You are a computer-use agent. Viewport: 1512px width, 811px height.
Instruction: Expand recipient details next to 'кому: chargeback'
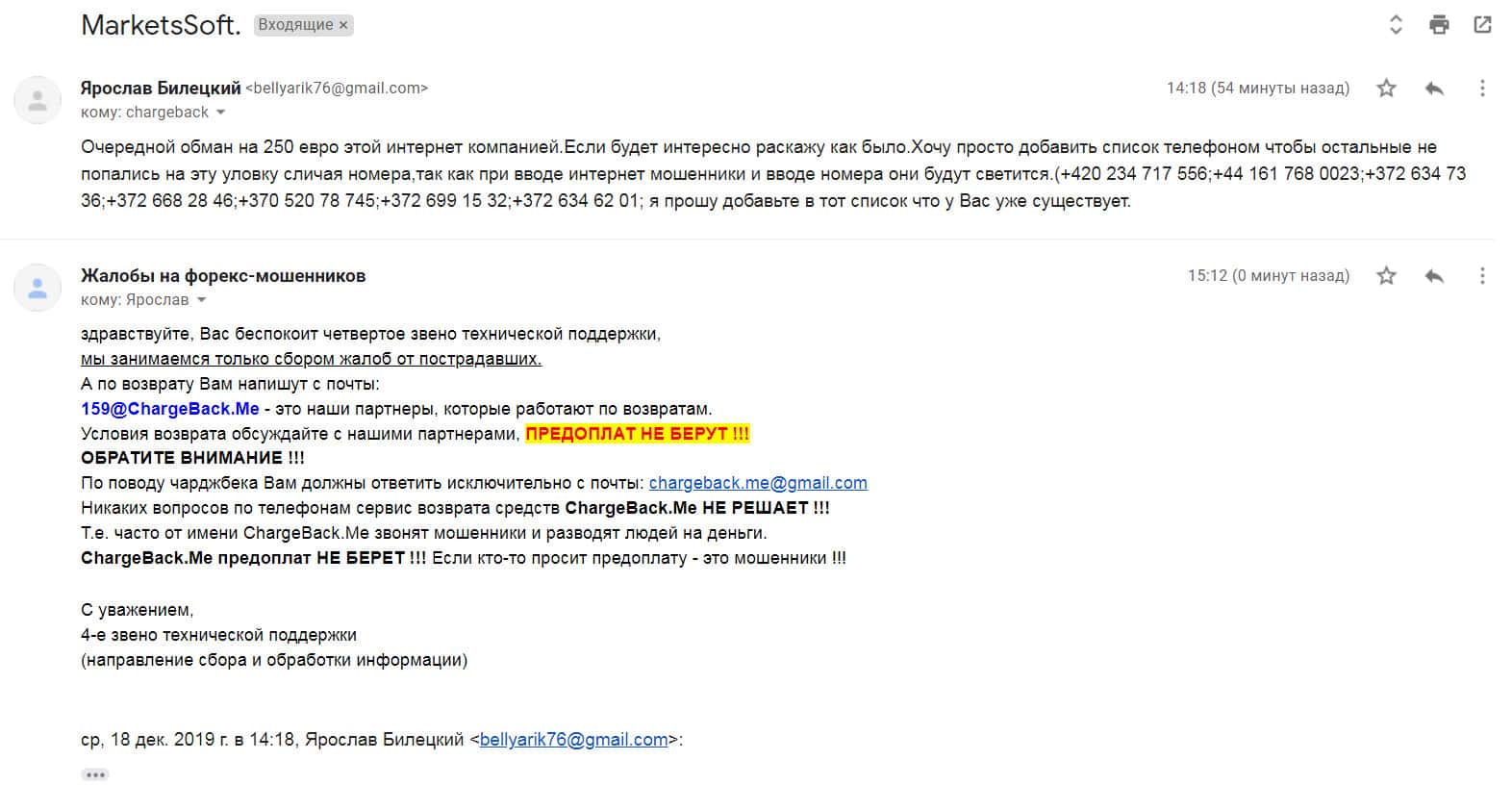(x=221, y=113)
